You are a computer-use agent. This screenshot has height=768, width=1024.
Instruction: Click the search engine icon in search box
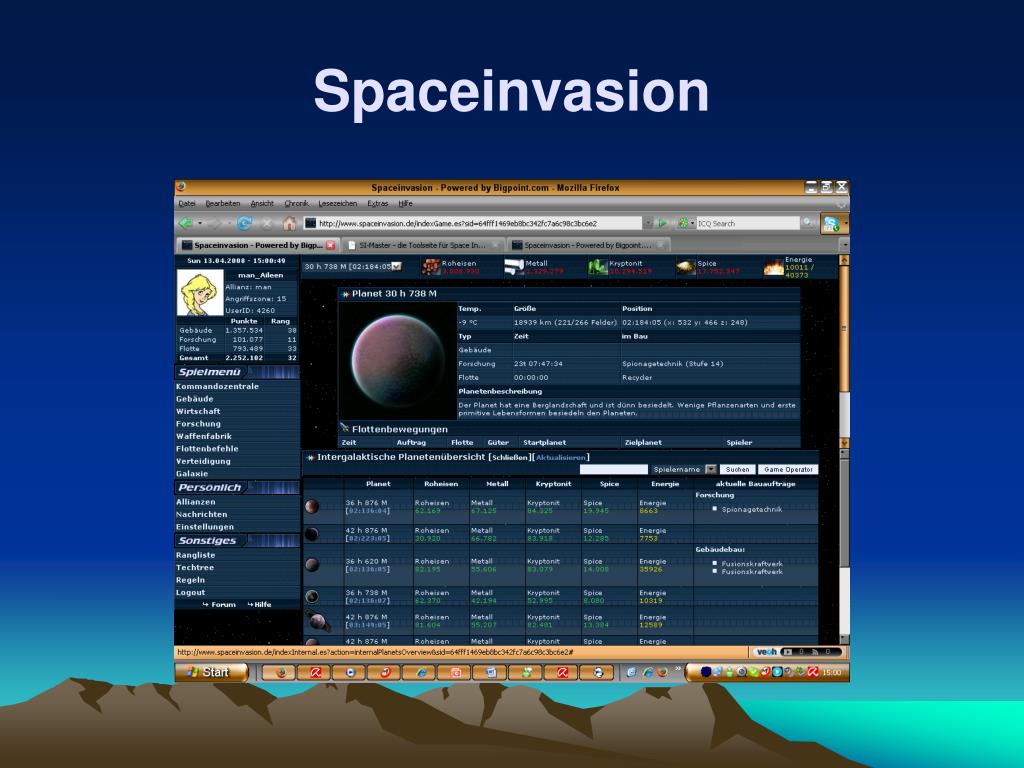(x=684, y=223)
